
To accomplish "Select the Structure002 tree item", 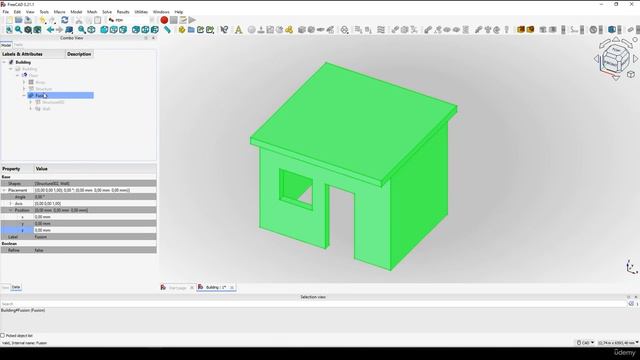I will click(53, 102).
